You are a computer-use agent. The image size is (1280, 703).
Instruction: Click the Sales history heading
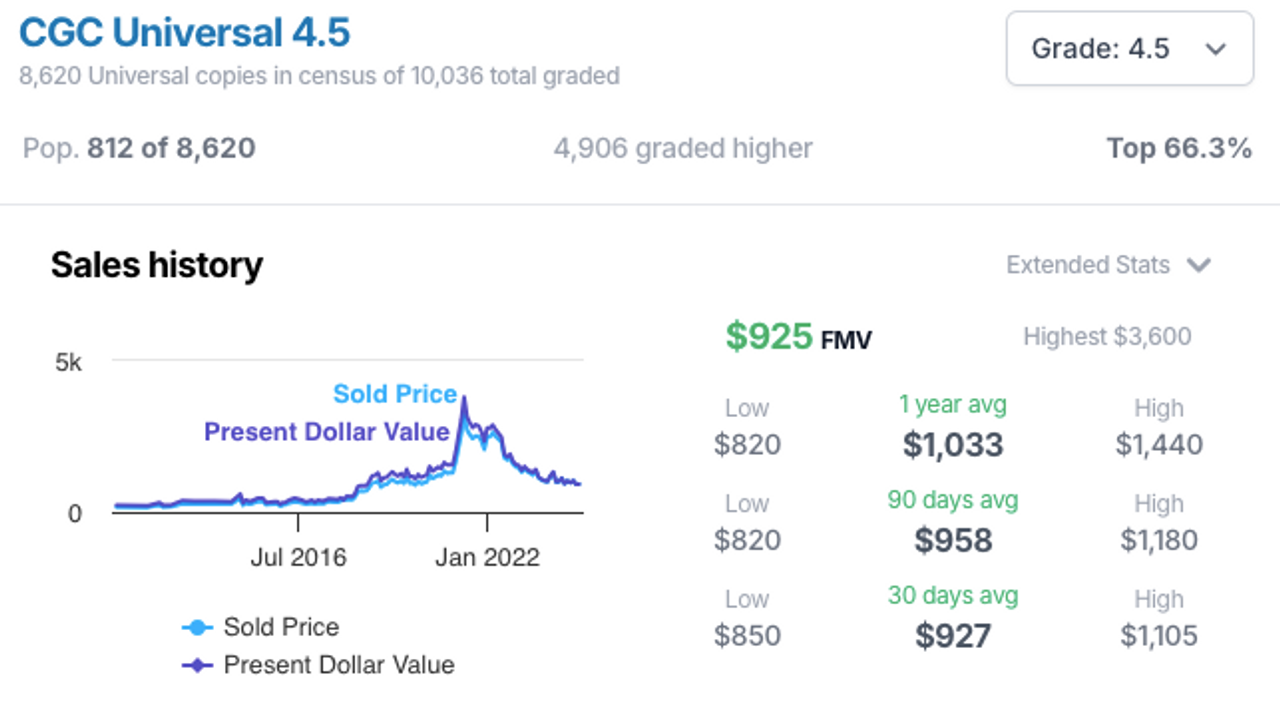157,265
